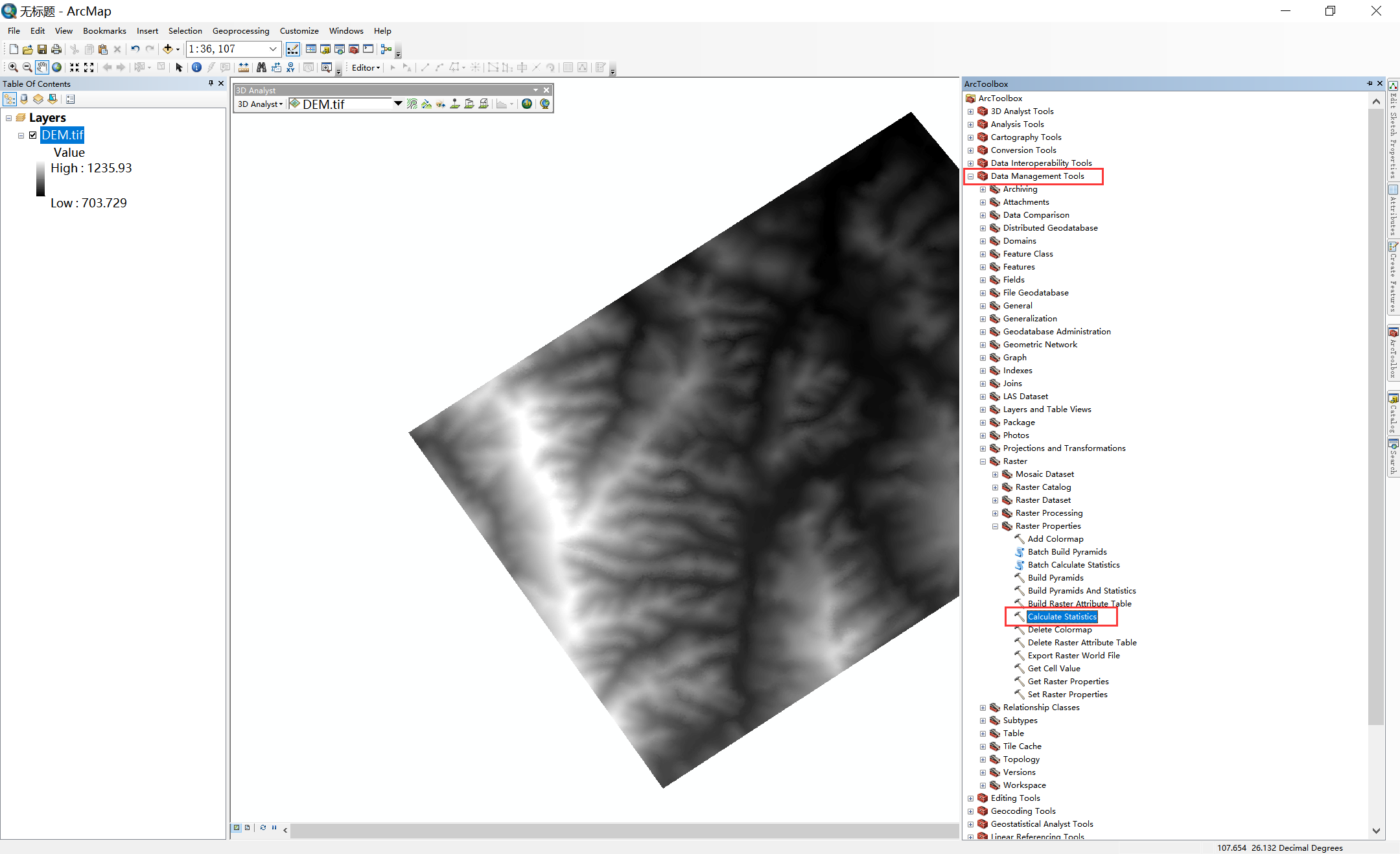Open the Geoprocessing menu
This screenshot has height=854, width=1400.
[x=240, y=30]
